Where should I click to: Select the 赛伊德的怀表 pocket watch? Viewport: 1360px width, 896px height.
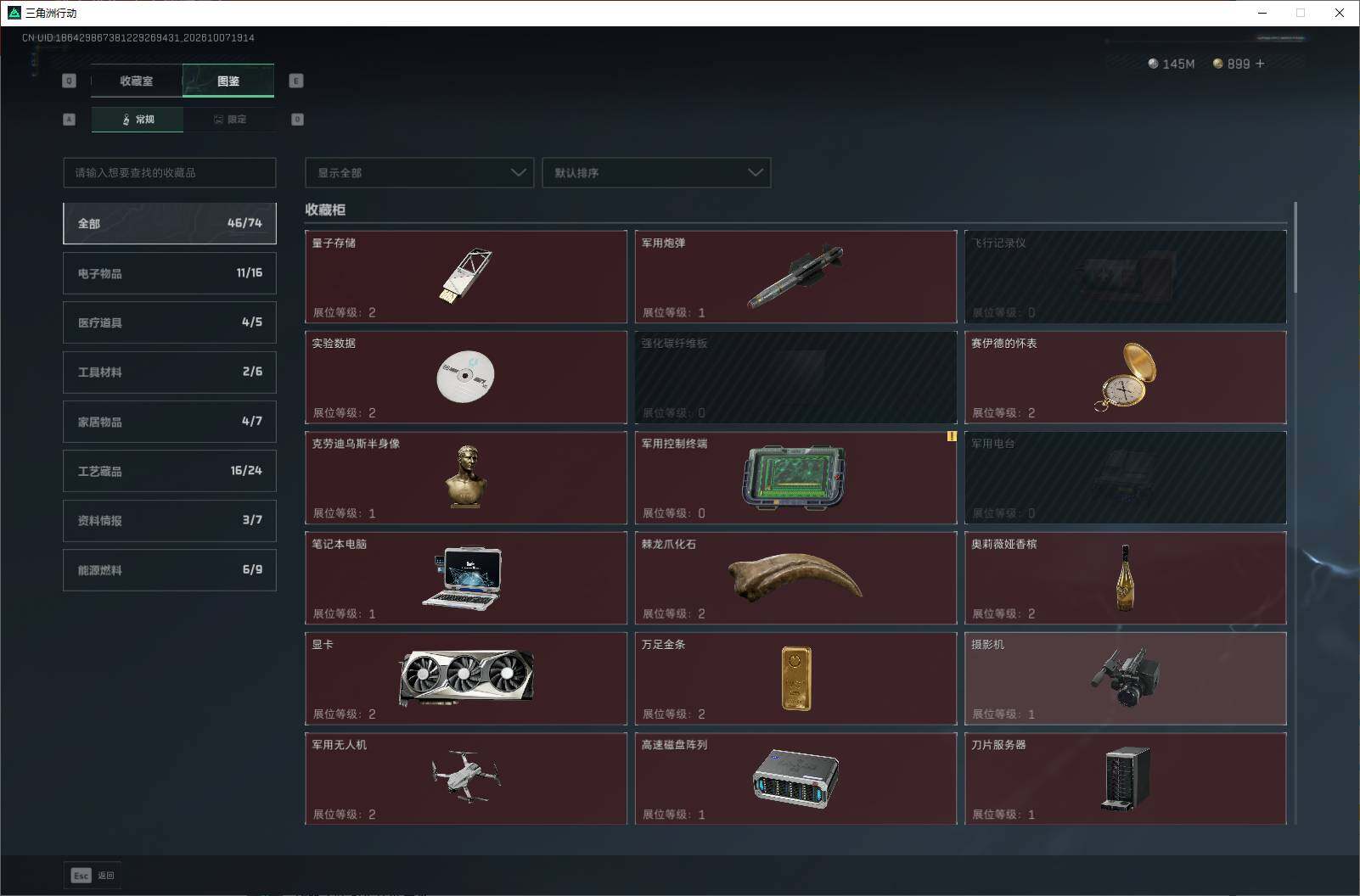tap(1125, 377)
